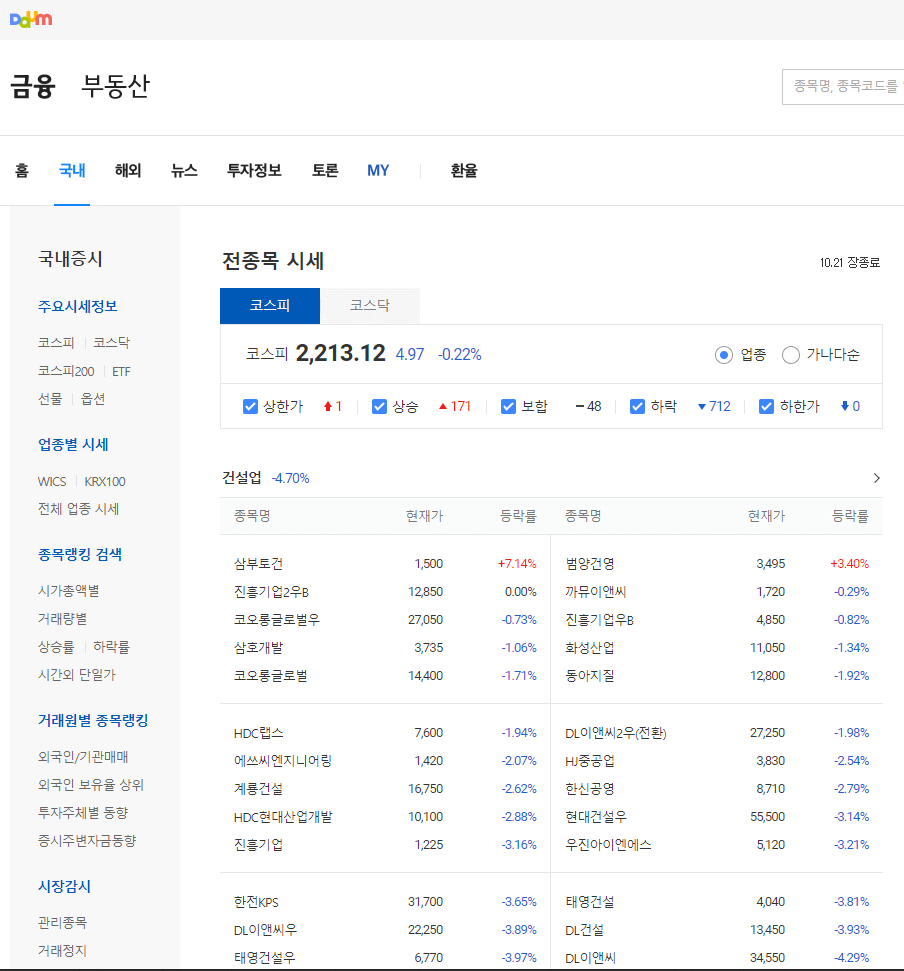Open the 선물 sidebar link
904x971 pixels.
50,399
